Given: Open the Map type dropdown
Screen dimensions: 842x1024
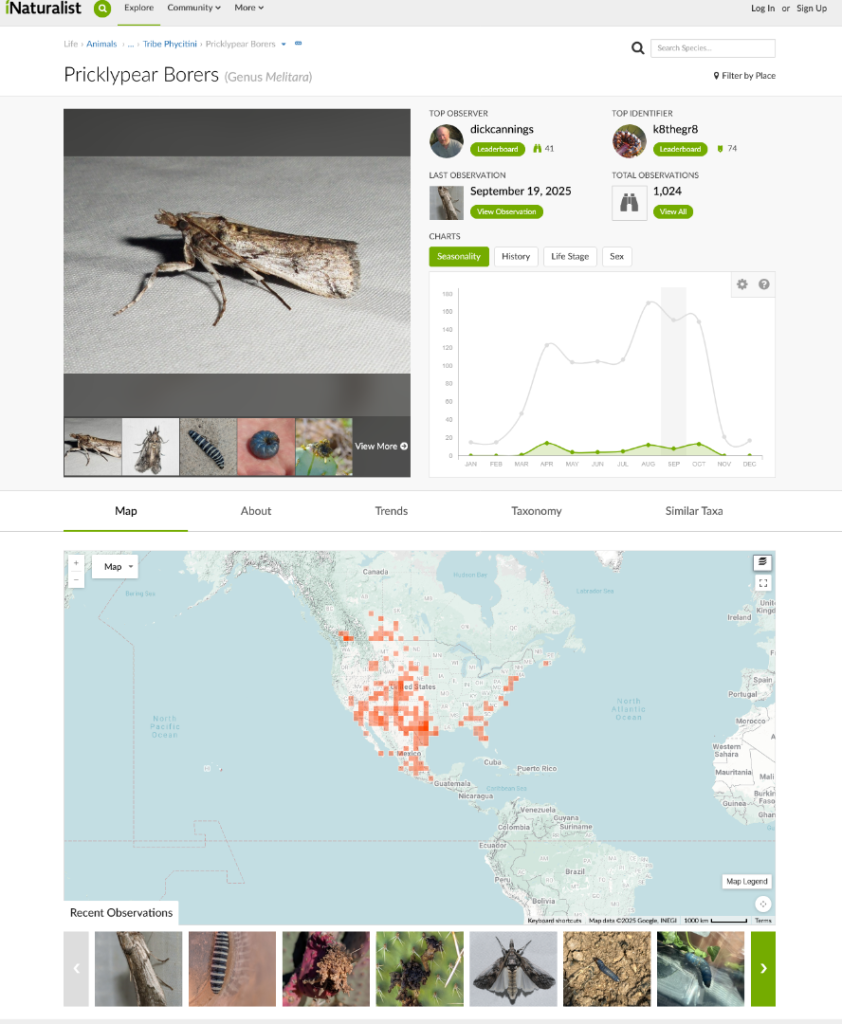Looking at the screenshot, I should (118, 567).
